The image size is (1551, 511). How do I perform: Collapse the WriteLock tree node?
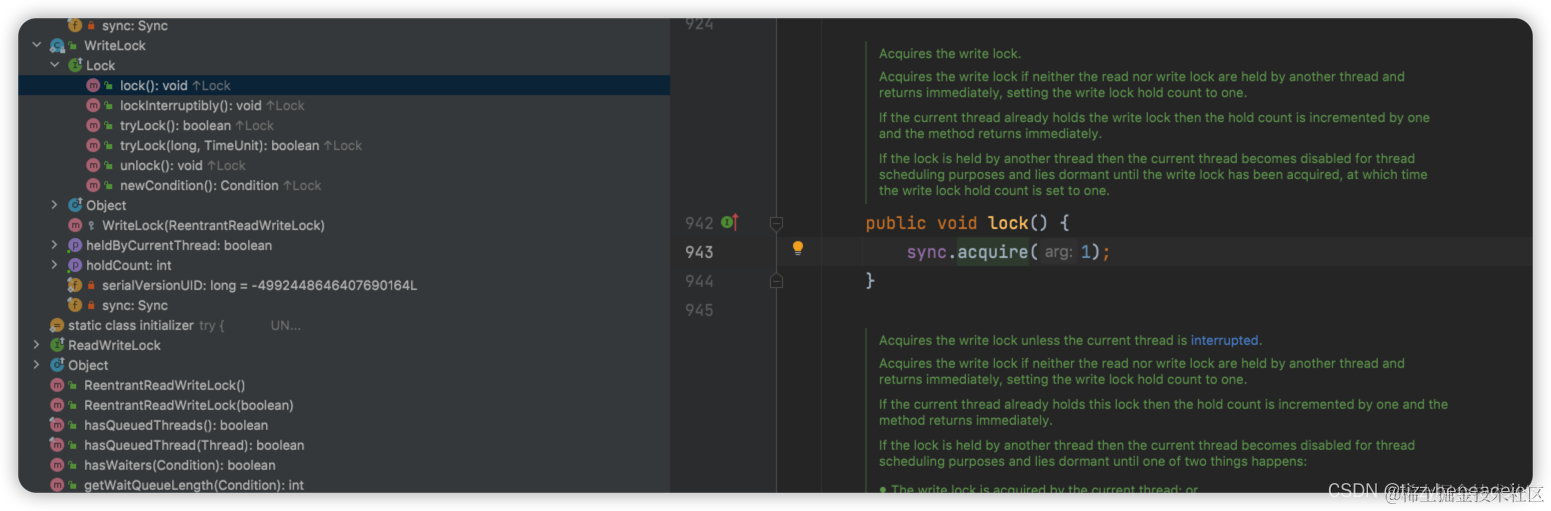37,46
